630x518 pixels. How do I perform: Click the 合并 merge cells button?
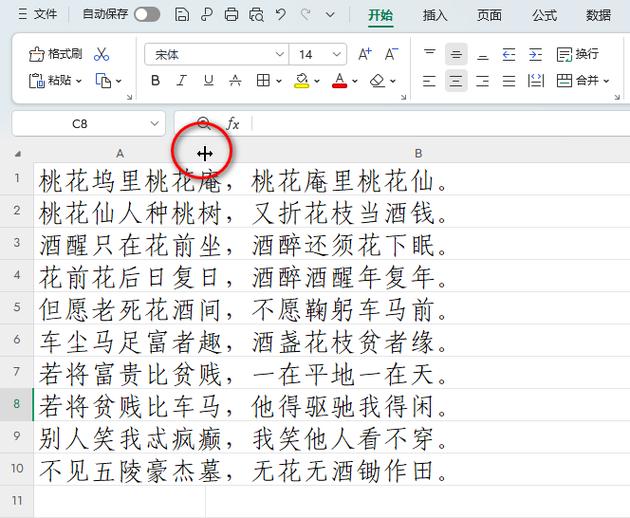(577, 80)
